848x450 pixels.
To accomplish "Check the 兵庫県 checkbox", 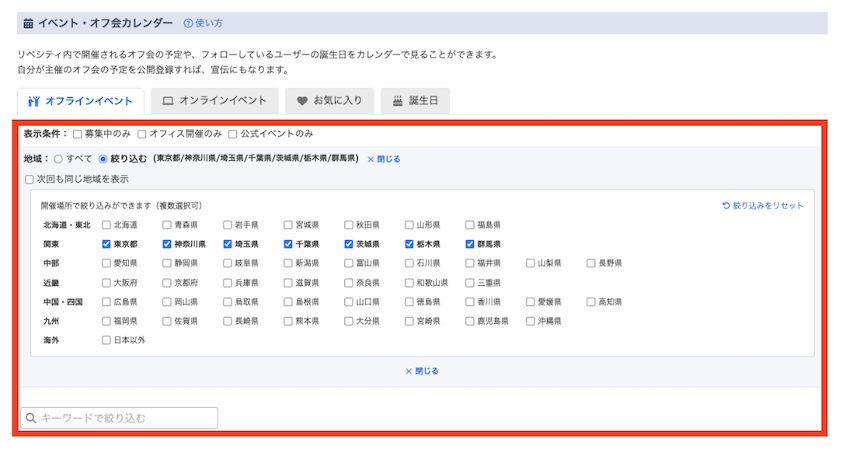I will tap(227, 283).
